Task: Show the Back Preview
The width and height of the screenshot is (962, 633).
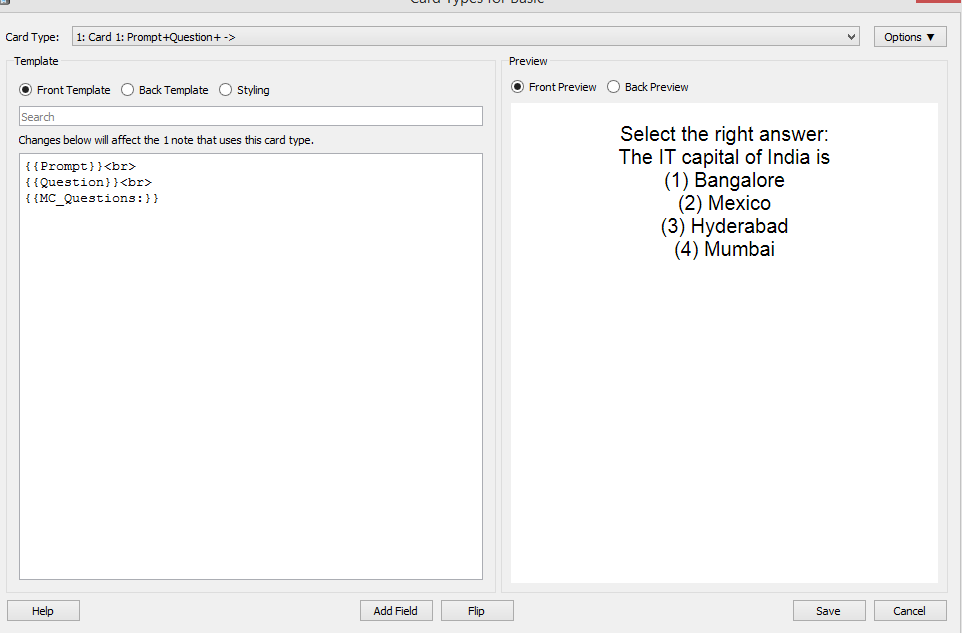Action: tap(614, 87)
